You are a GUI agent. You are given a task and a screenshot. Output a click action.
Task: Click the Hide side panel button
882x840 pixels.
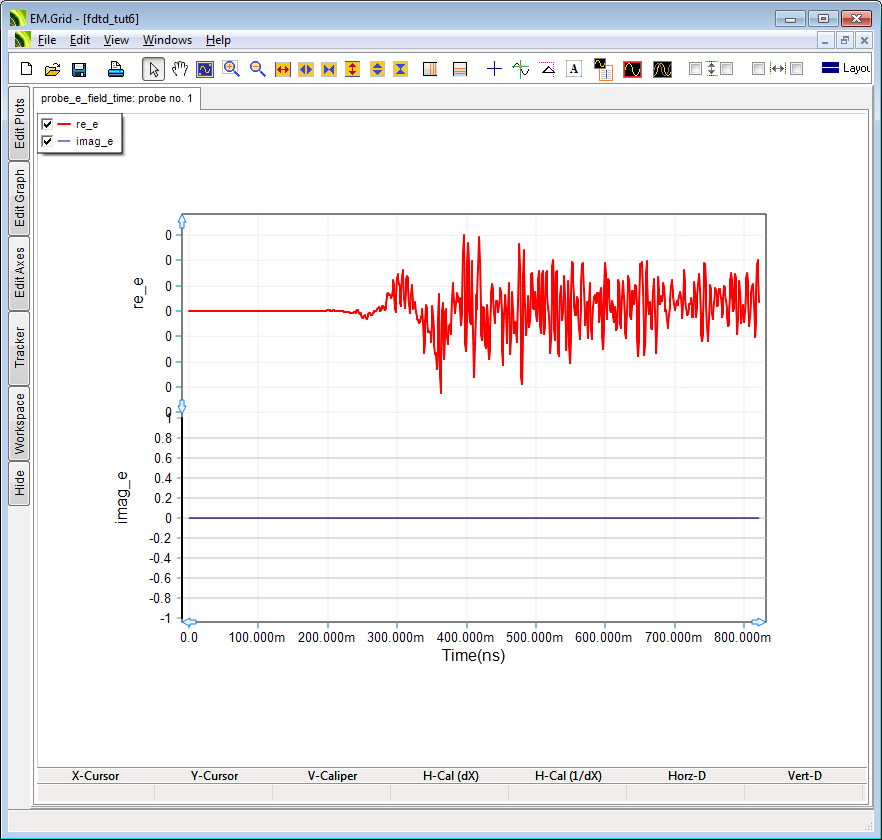19,484
